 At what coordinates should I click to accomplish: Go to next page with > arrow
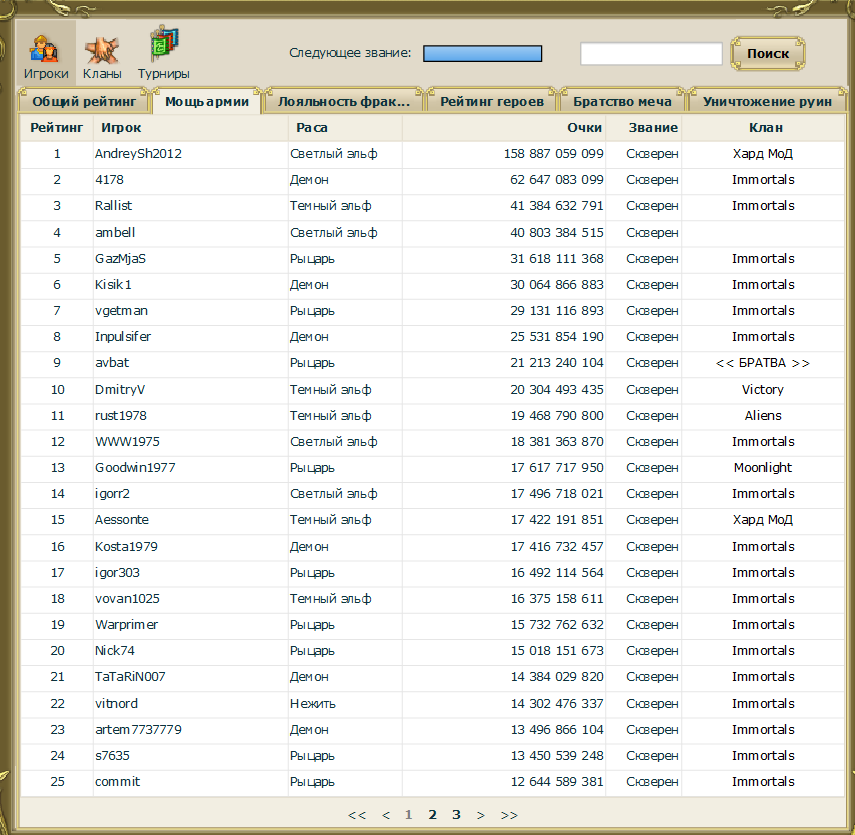tap(480, 815)
